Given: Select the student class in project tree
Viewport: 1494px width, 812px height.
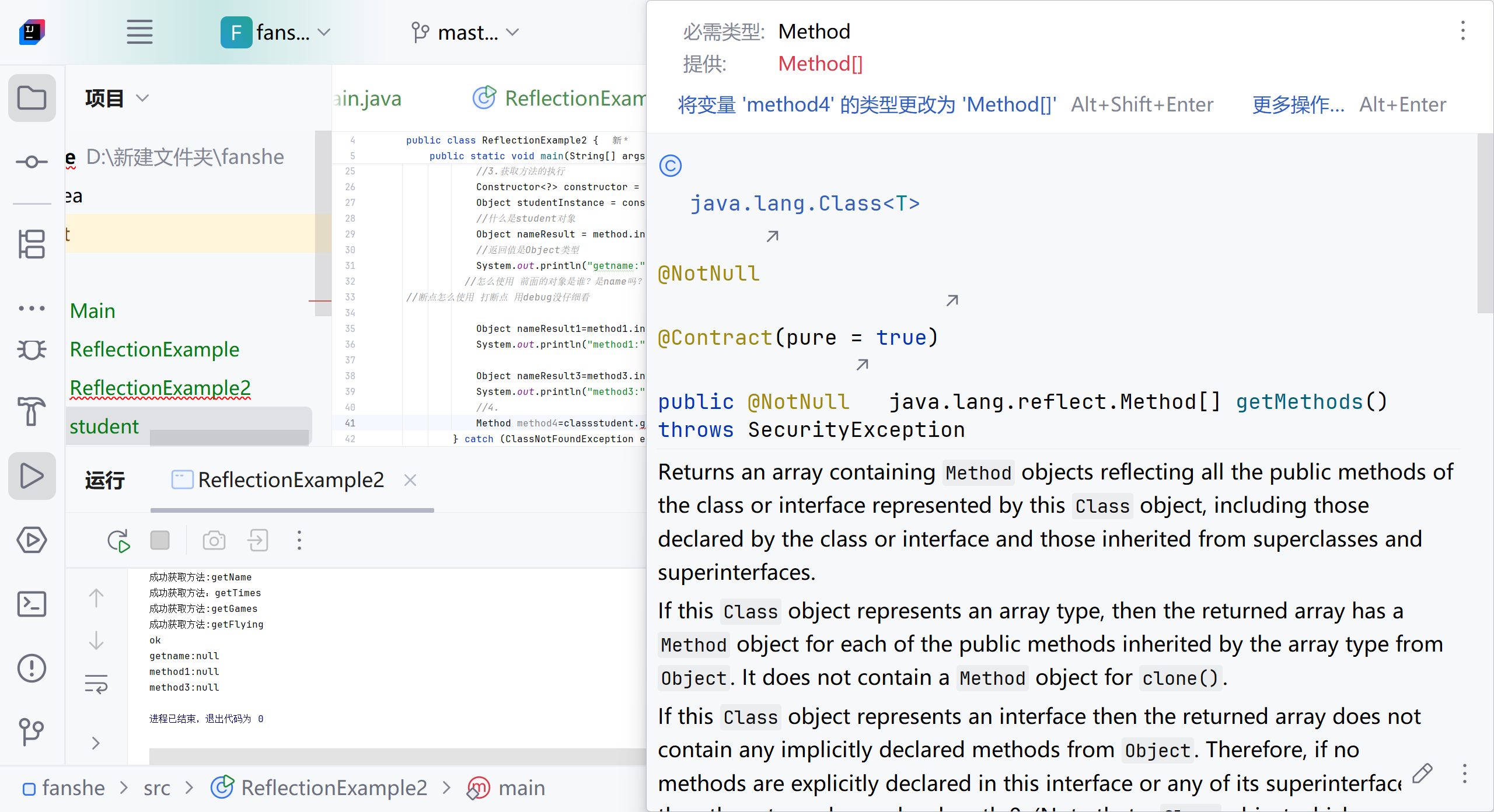Looking at the screenshot, I should [104, 426].
